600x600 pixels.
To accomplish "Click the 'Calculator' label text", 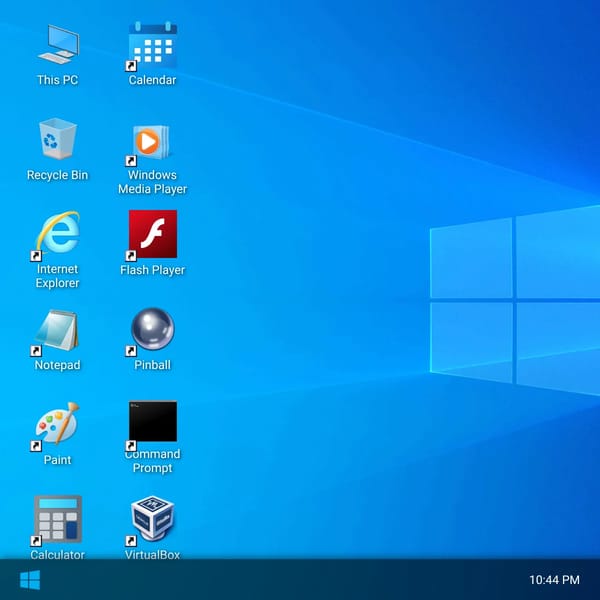I will click(57, 554).
